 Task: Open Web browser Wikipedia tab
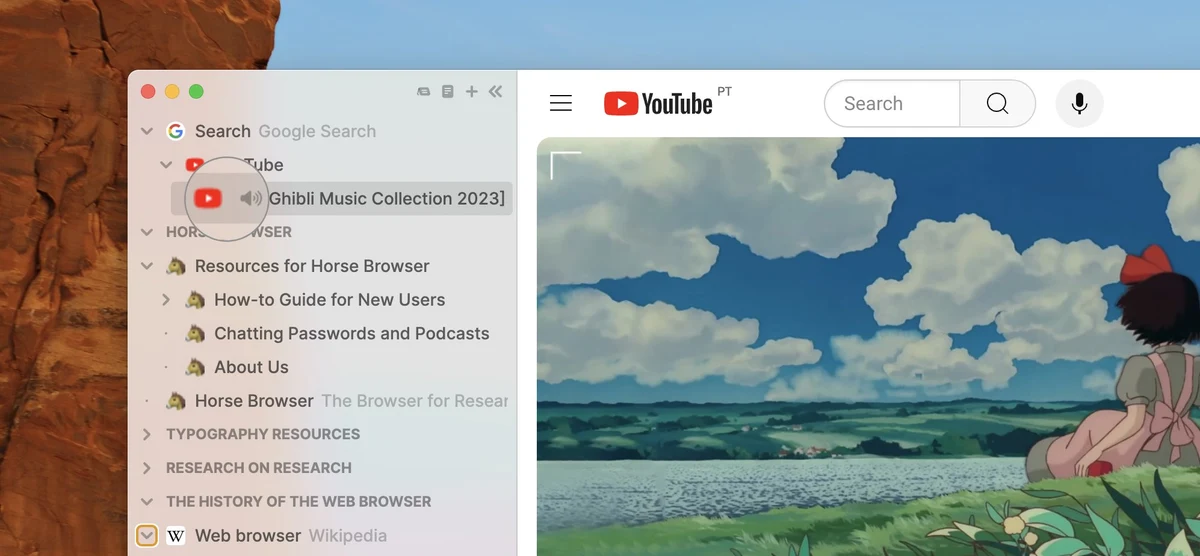coord(291,536)
